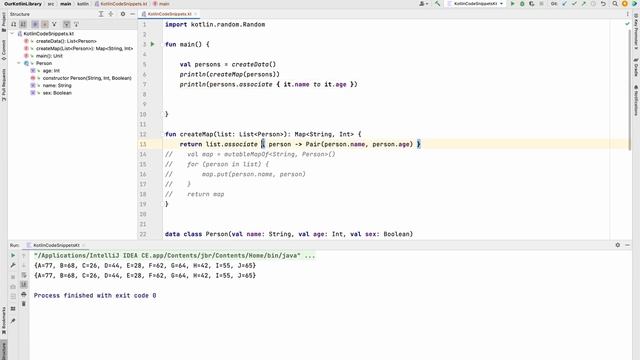
Task: Collapse KotlinCodeSnippets.kt node in Structure tree
Action: click(x=12, y=33)
